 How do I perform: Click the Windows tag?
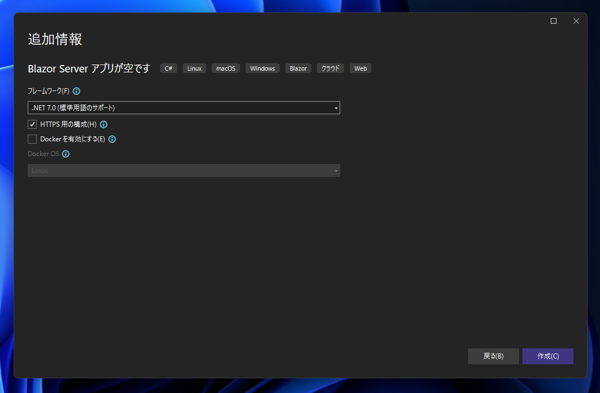point(262,68)
